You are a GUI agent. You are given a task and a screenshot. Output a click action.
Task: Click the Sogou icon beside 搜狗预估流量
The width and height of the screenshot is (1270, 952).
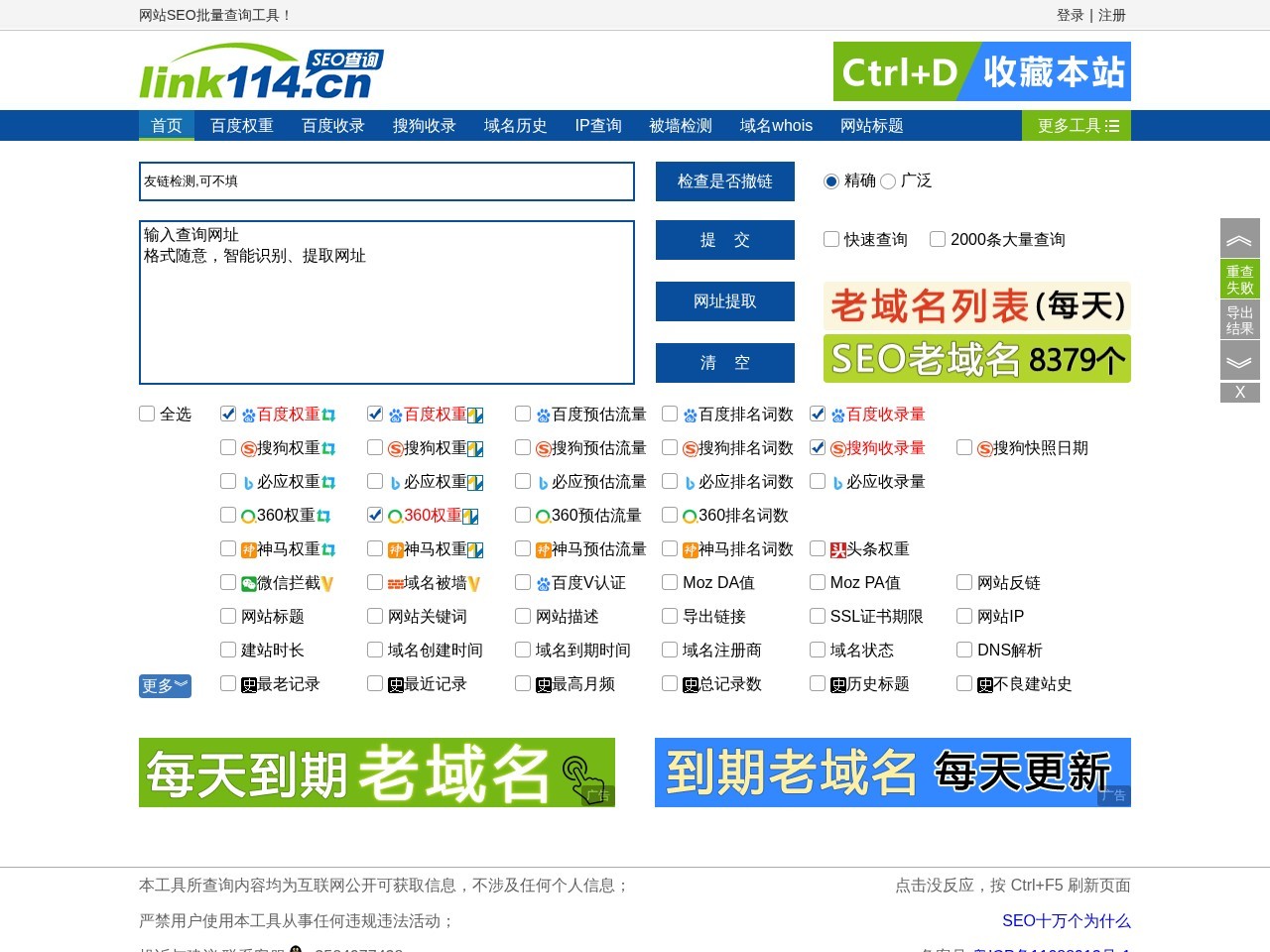pos(544,449)
